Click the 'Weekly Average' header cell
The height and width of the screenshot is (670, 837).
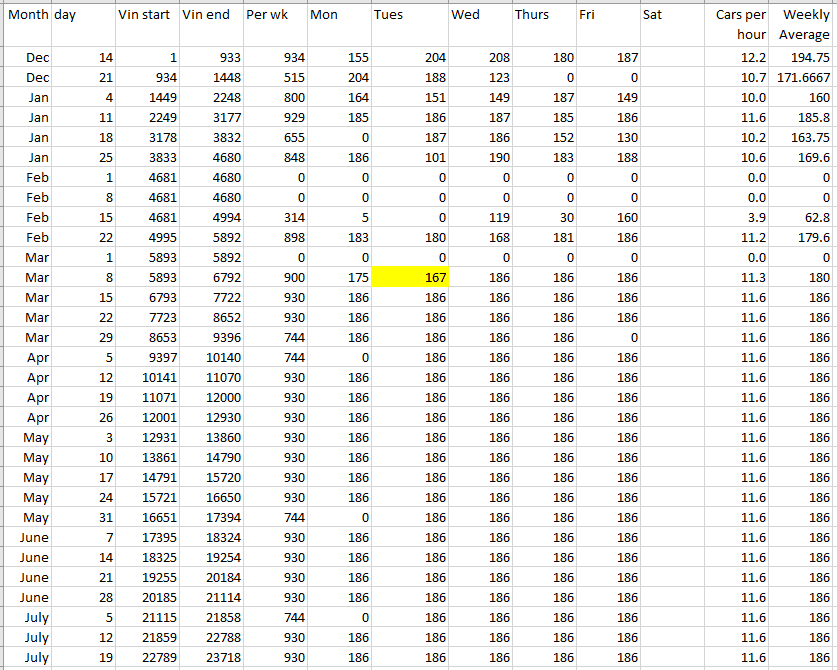pos(803,25)
